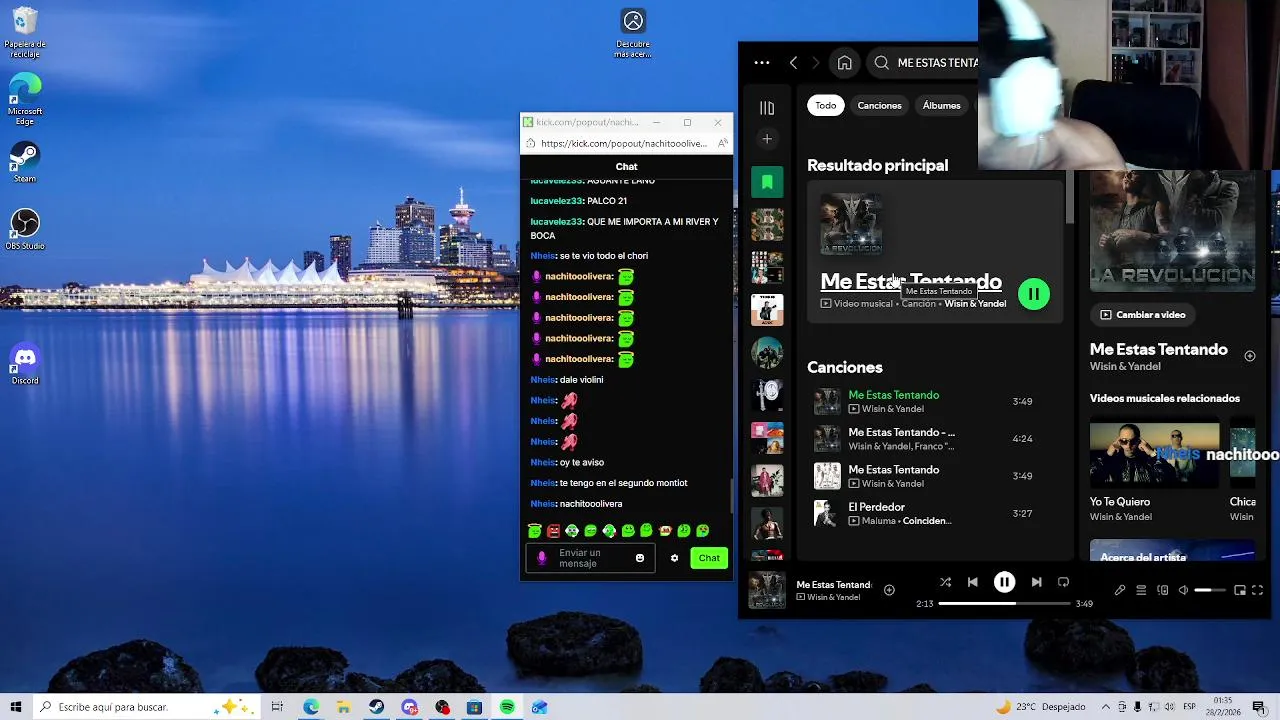The image size is (1280, 720).
Task: Click now playing album thumbnail
Action: (x=767, y=590)
